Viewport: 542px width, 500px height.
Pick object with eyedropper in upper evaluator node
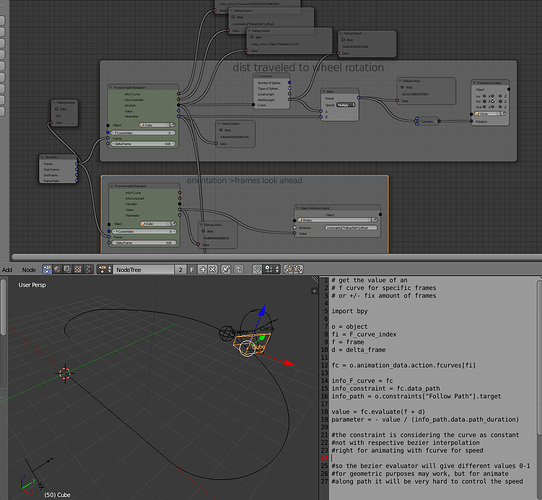coord(172,125)
